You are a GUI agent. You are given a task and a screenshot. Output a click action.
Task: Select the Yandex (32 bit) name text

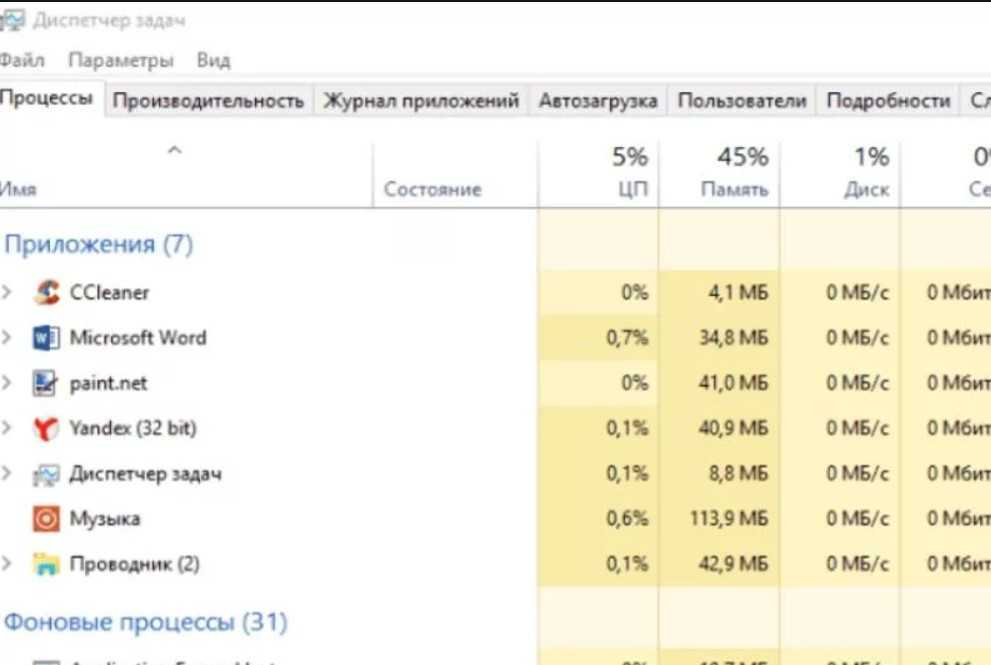tap(133, 429)
